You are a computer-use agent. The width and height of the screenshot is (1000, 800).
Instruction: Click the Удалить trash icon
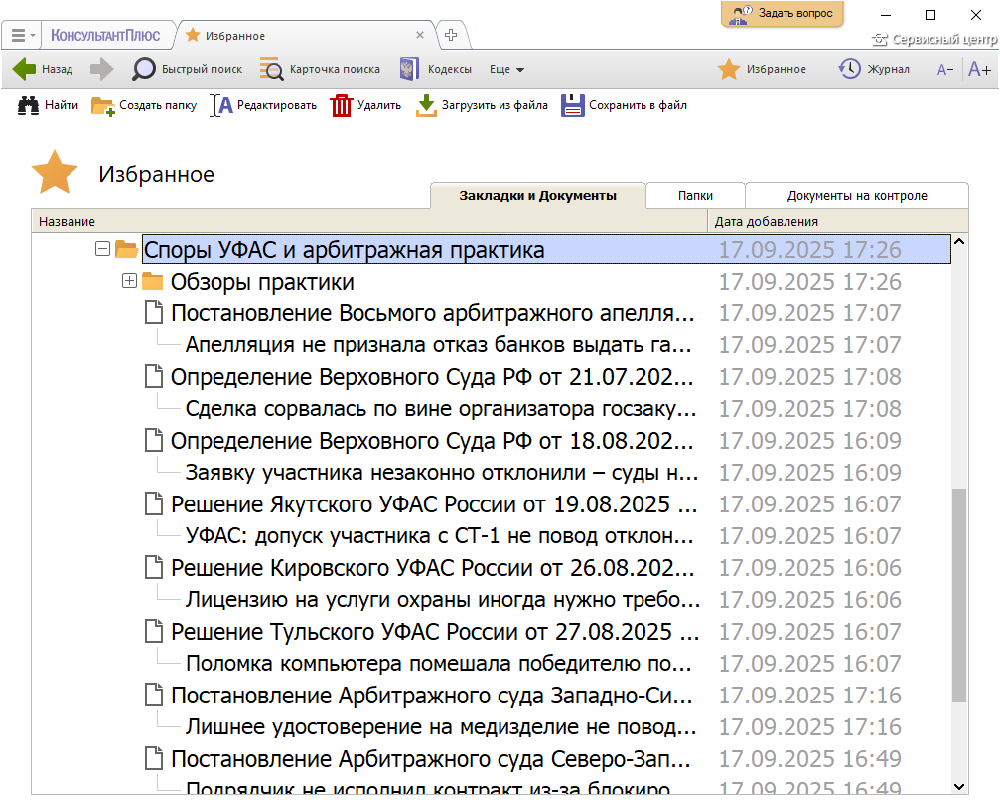(x=342, y=105)
